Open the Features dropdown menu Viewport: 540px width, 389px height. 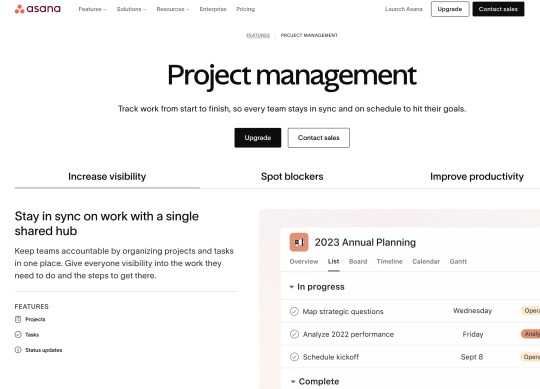point(92,9)
